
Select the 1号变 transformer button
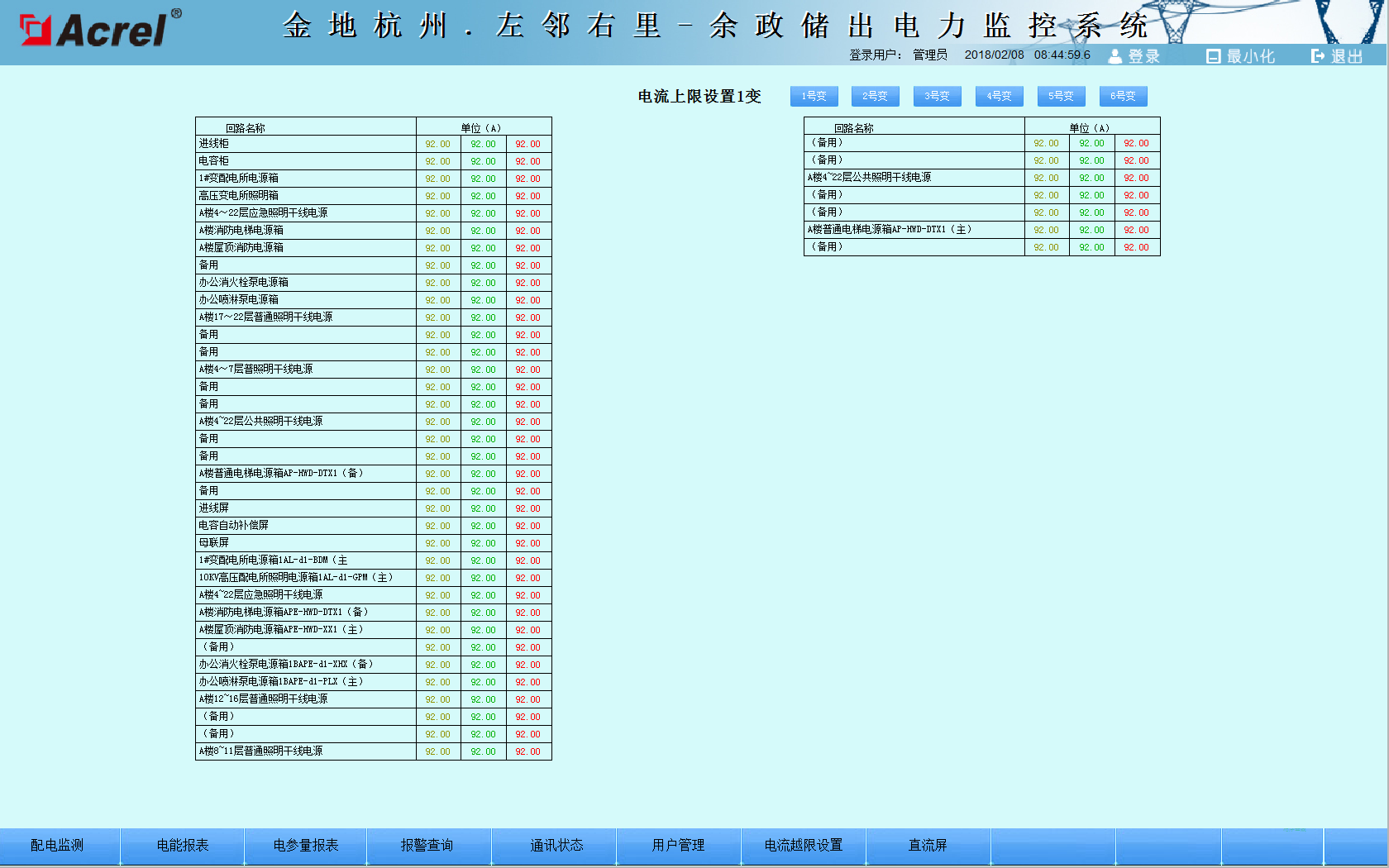[x=814, y=96]
